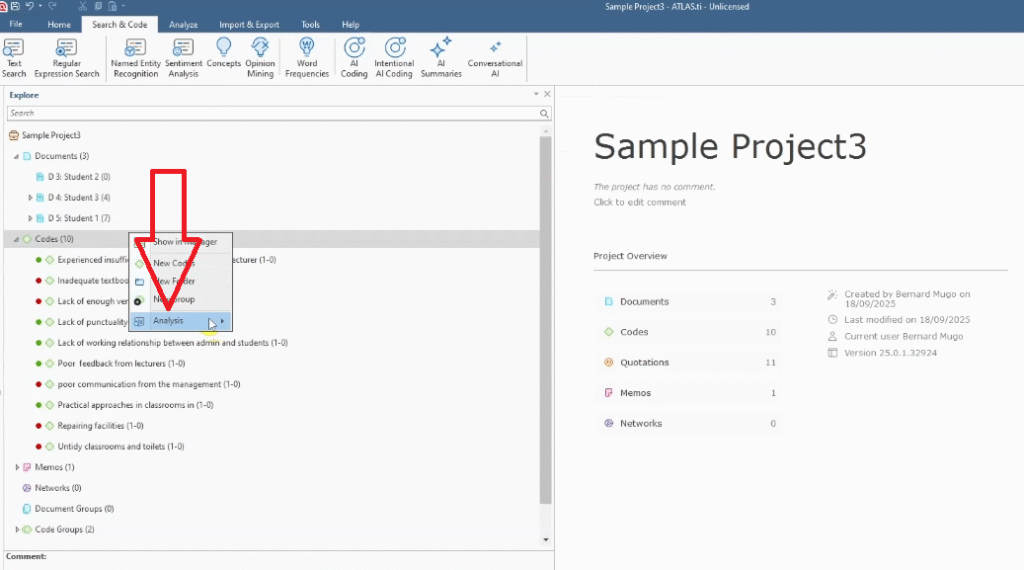Image resolution: width=1024 pixels, height=570 pixels.
Task: Run Named Entity Recognition
Action: [135, 57]
